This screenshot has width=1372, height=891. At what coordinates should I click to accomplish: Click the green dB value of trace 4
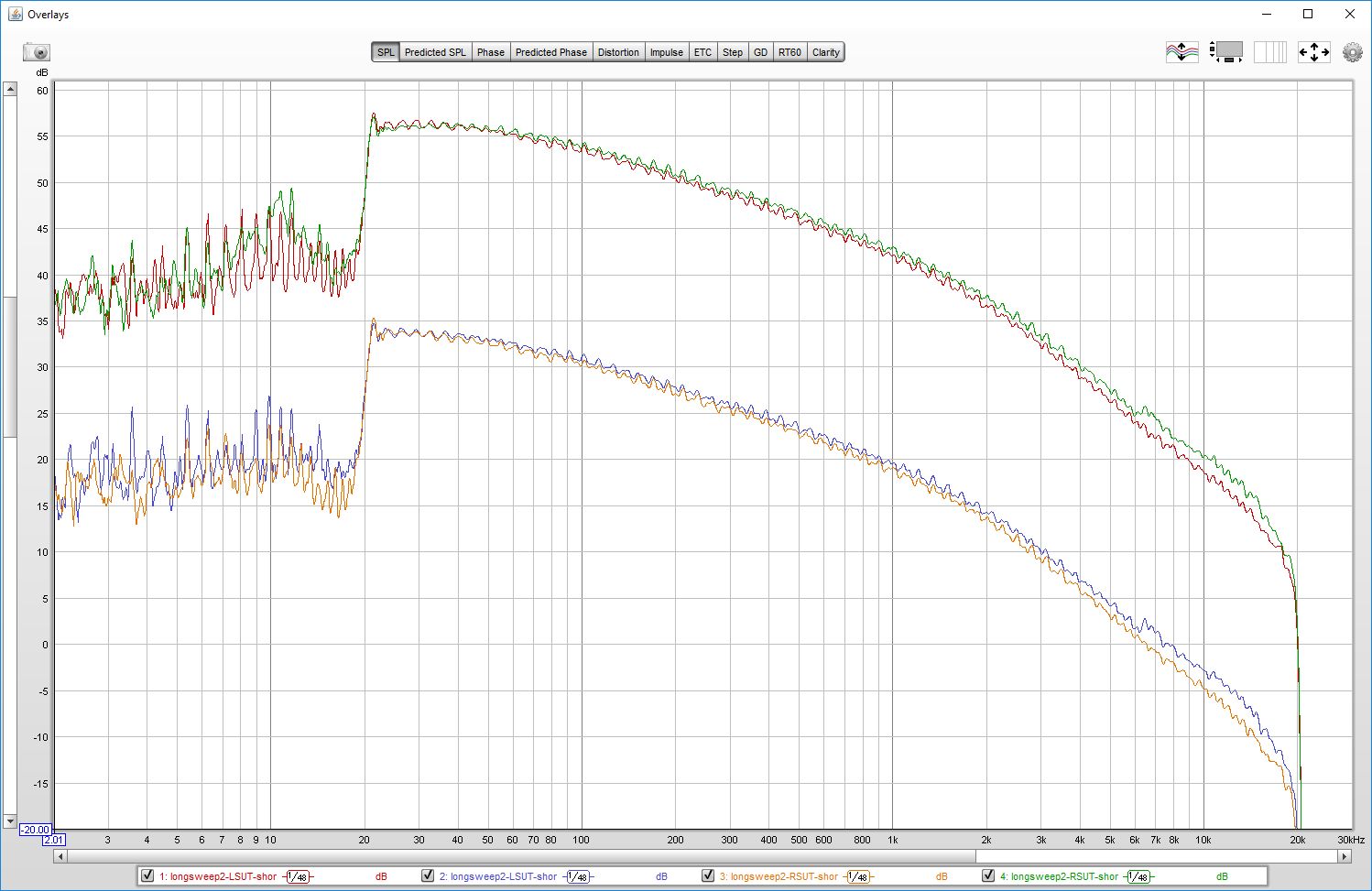pos(1222,877)
